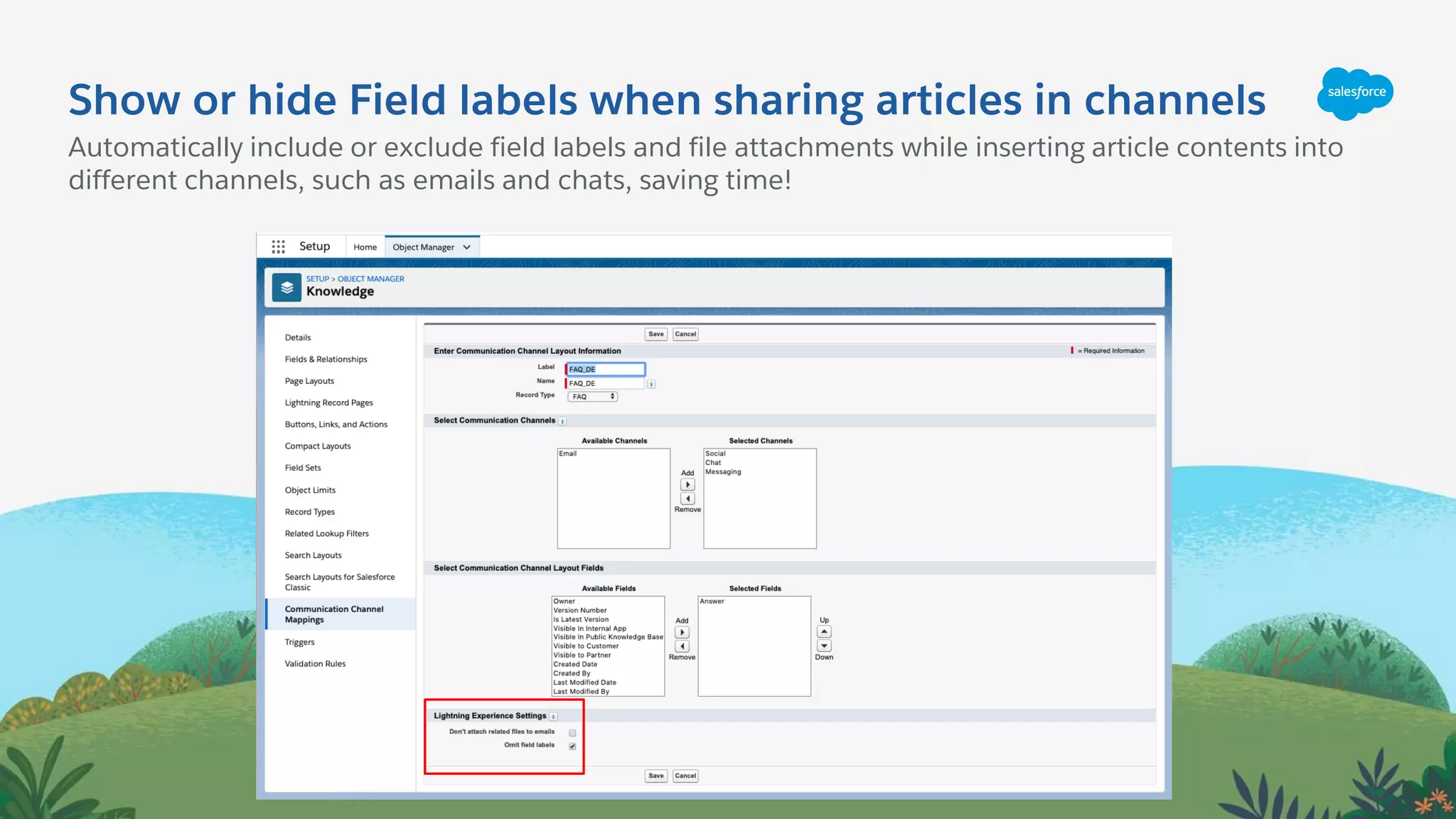Open Field Sets
Screen dimensions: 1456x819
click(x=303, y=468)
